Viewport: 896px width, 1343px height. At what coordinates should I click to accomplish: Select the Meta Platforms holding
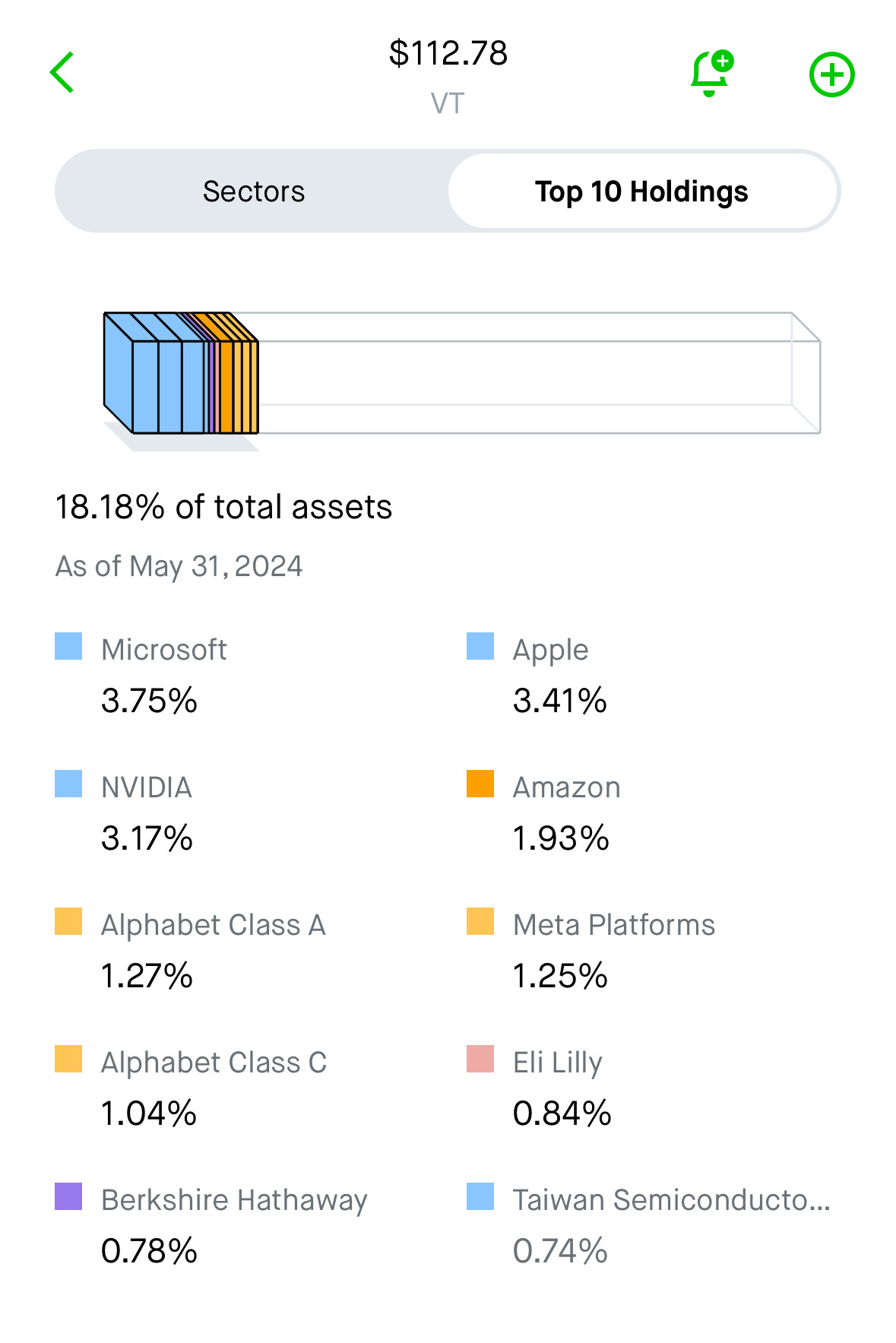[614, 926]
